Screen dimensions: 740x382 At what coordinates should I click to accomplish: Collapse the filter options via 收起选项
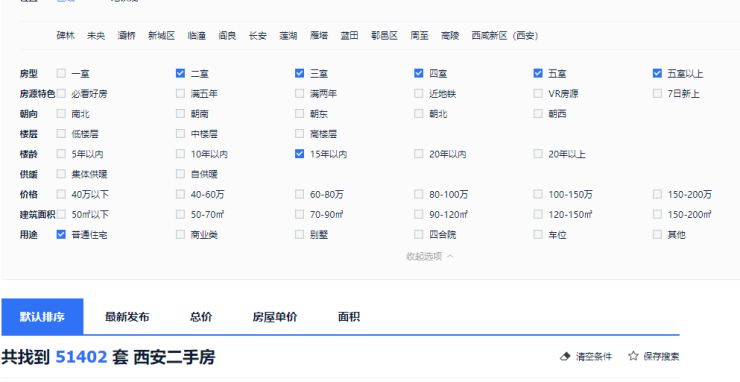tap(429, 256)
